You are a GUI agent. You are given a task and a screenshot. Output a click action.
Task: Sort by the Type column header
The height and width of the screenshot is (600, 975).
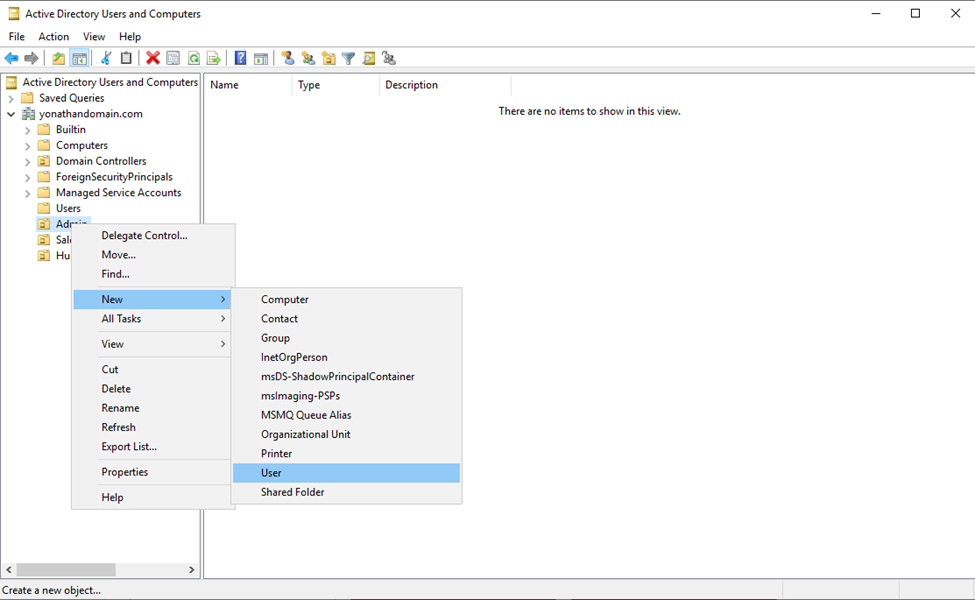pos(336,85)
